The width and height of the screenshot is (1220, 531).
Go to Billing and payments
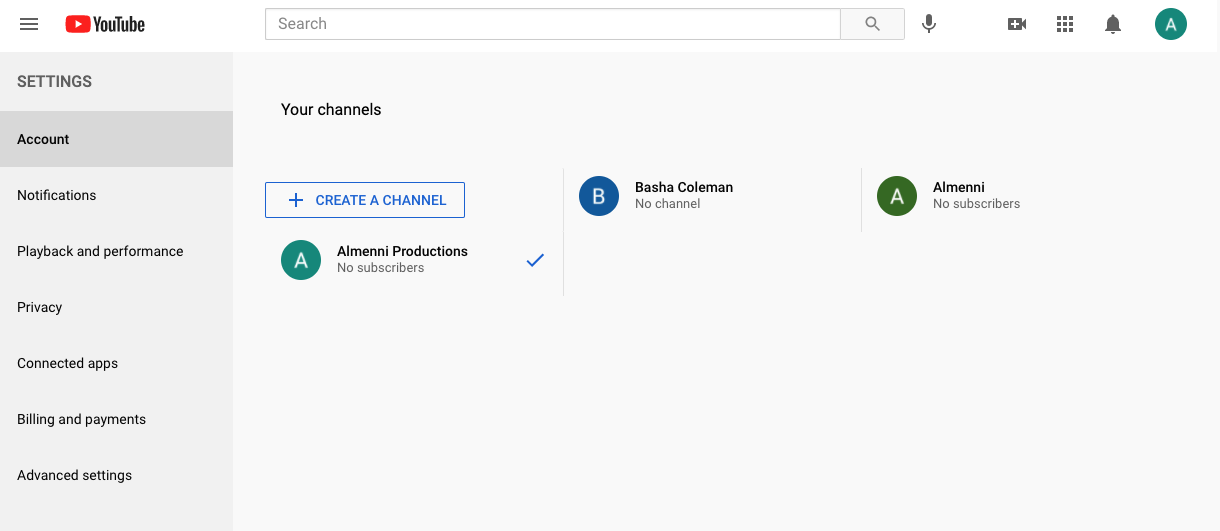(82, 419)
